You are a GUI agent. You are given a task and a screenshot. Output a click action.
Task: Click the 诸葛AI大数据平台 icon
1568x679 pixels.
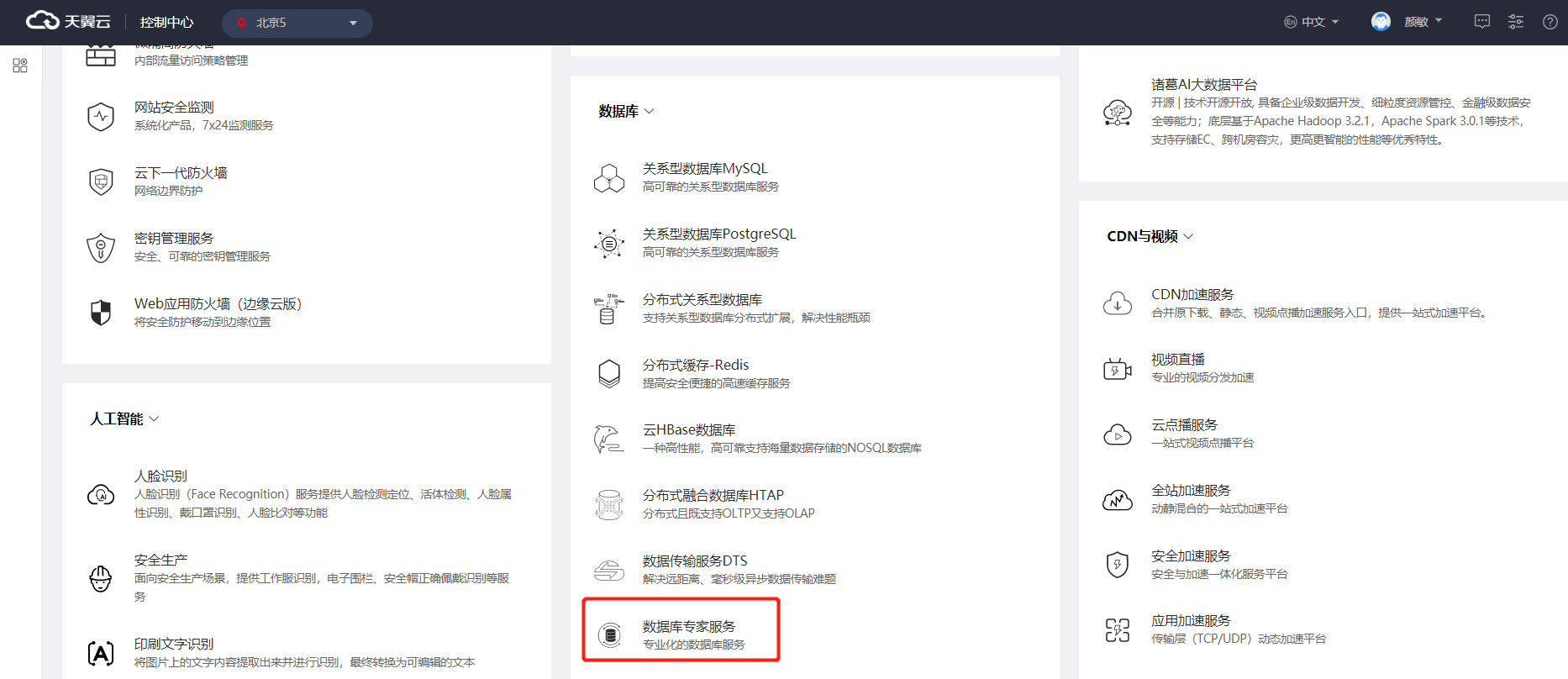point(1118,112)
